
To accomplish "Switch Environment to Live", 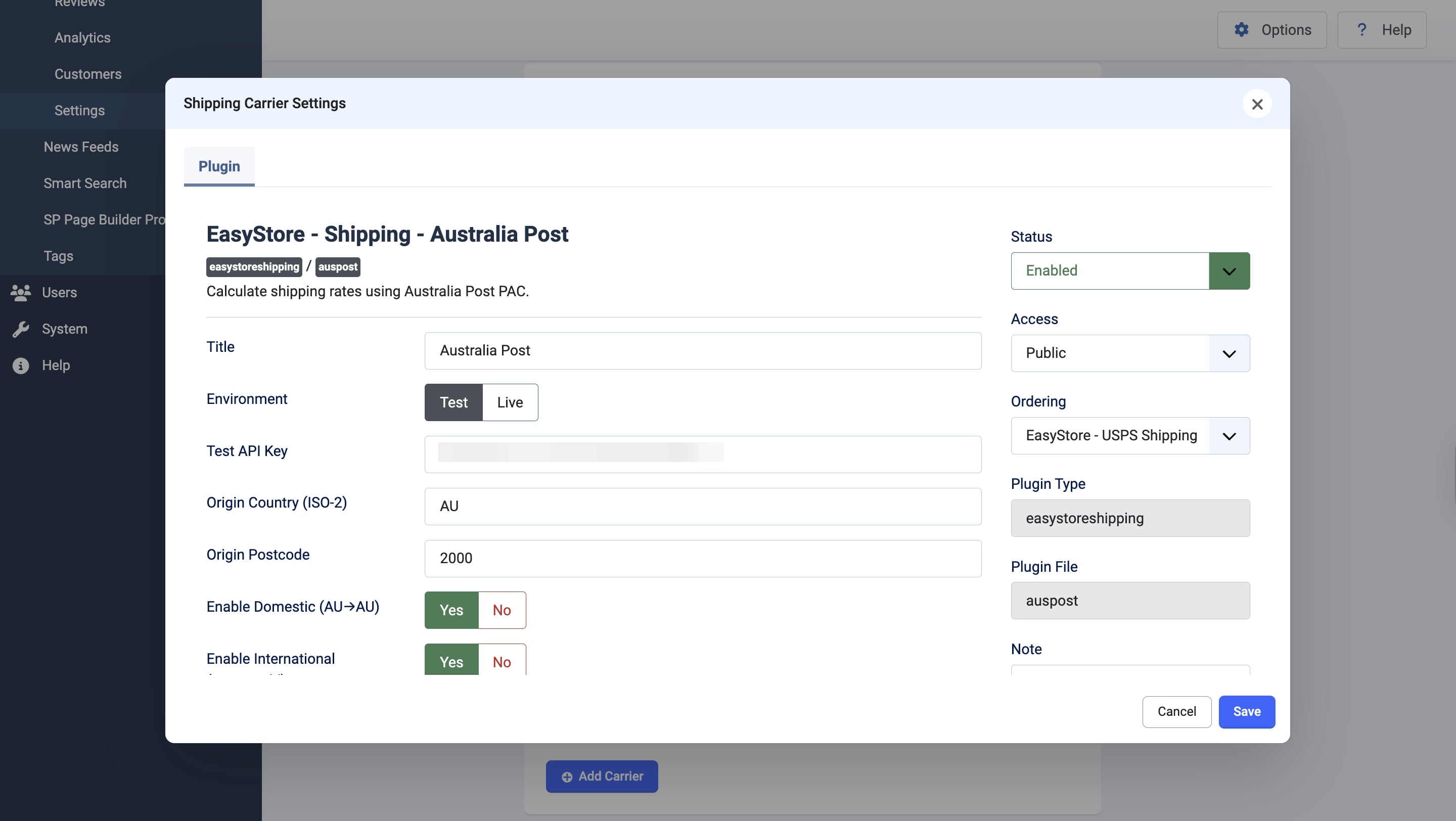I will pyautogui.click(x=509, y=402).
